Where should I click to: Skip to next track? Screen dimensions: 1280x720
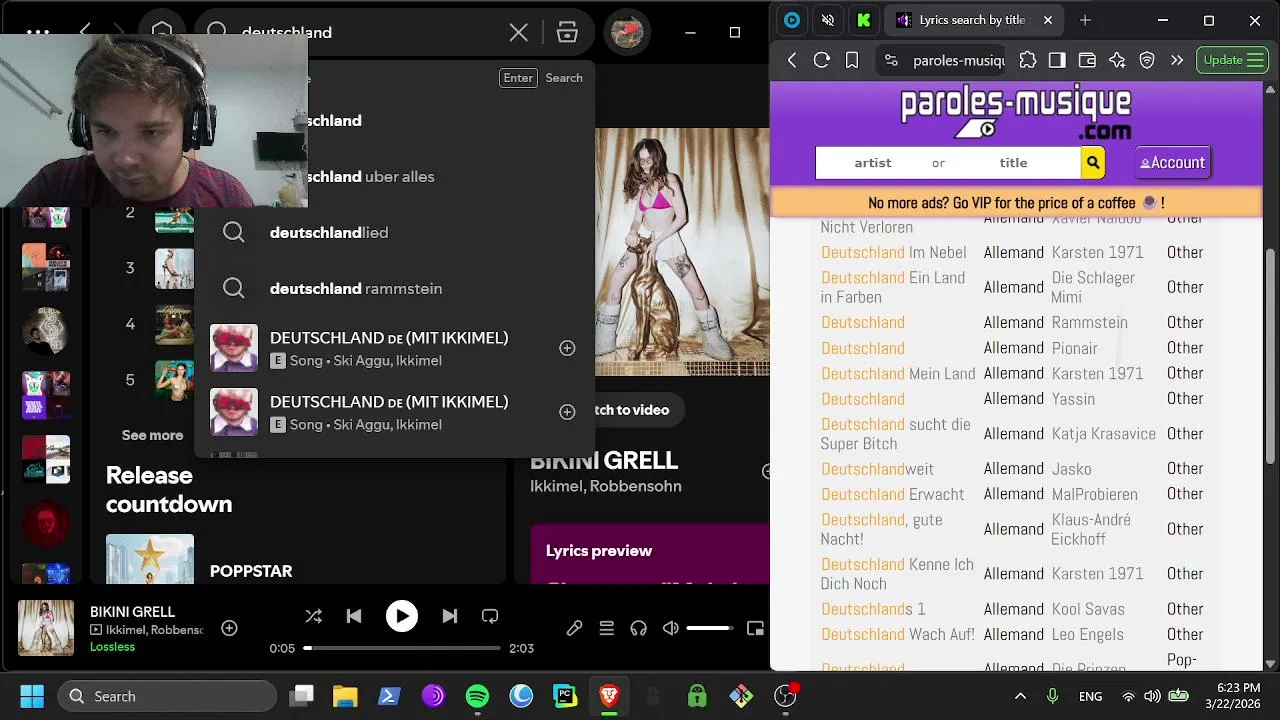pyautogui.click(x=449, y=616)
